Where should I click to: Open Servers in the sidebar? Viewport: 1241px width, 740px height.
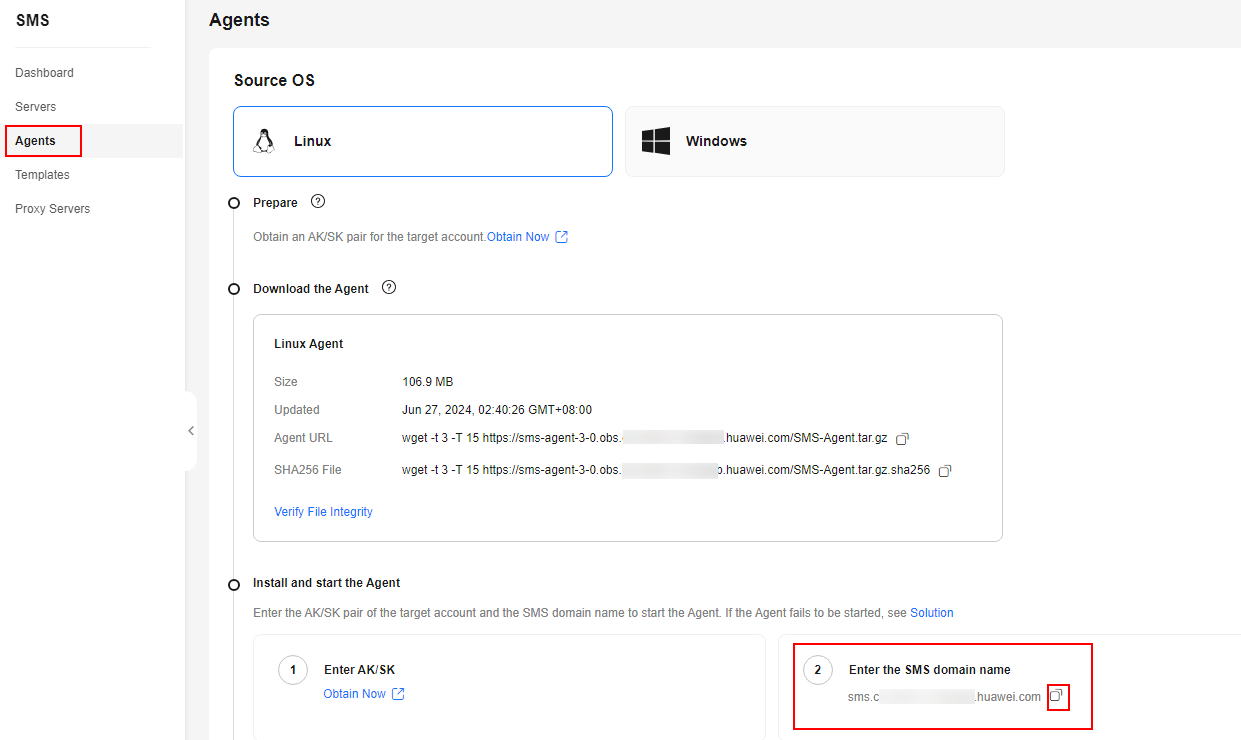(36, 107)
